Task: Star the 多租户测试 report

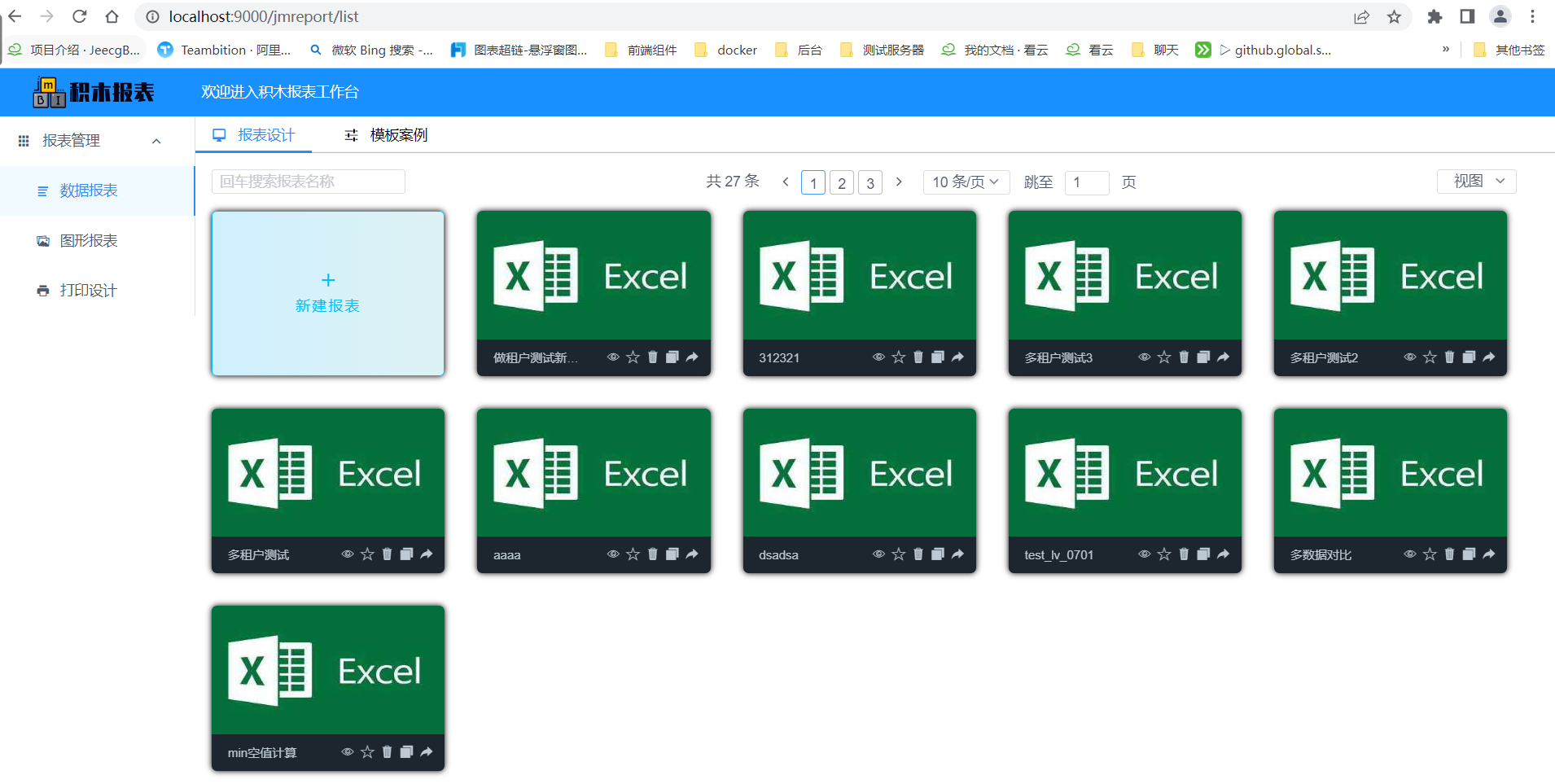Action: click(367, 554)
